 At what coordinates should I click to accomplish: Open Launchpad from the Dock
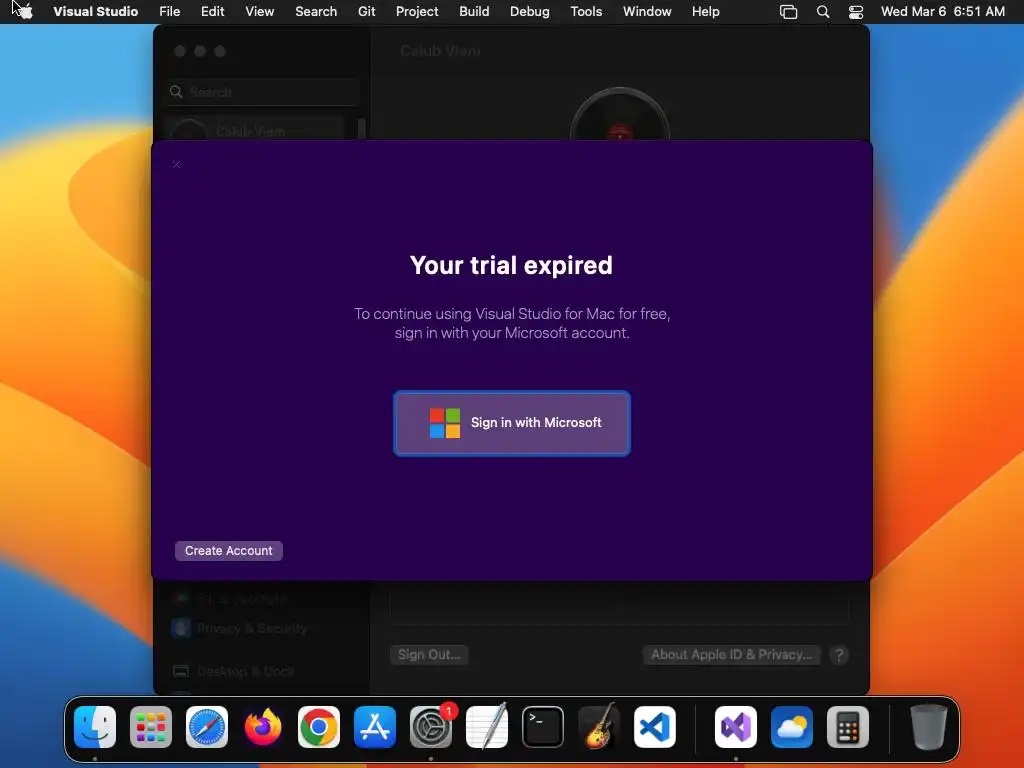151,727
